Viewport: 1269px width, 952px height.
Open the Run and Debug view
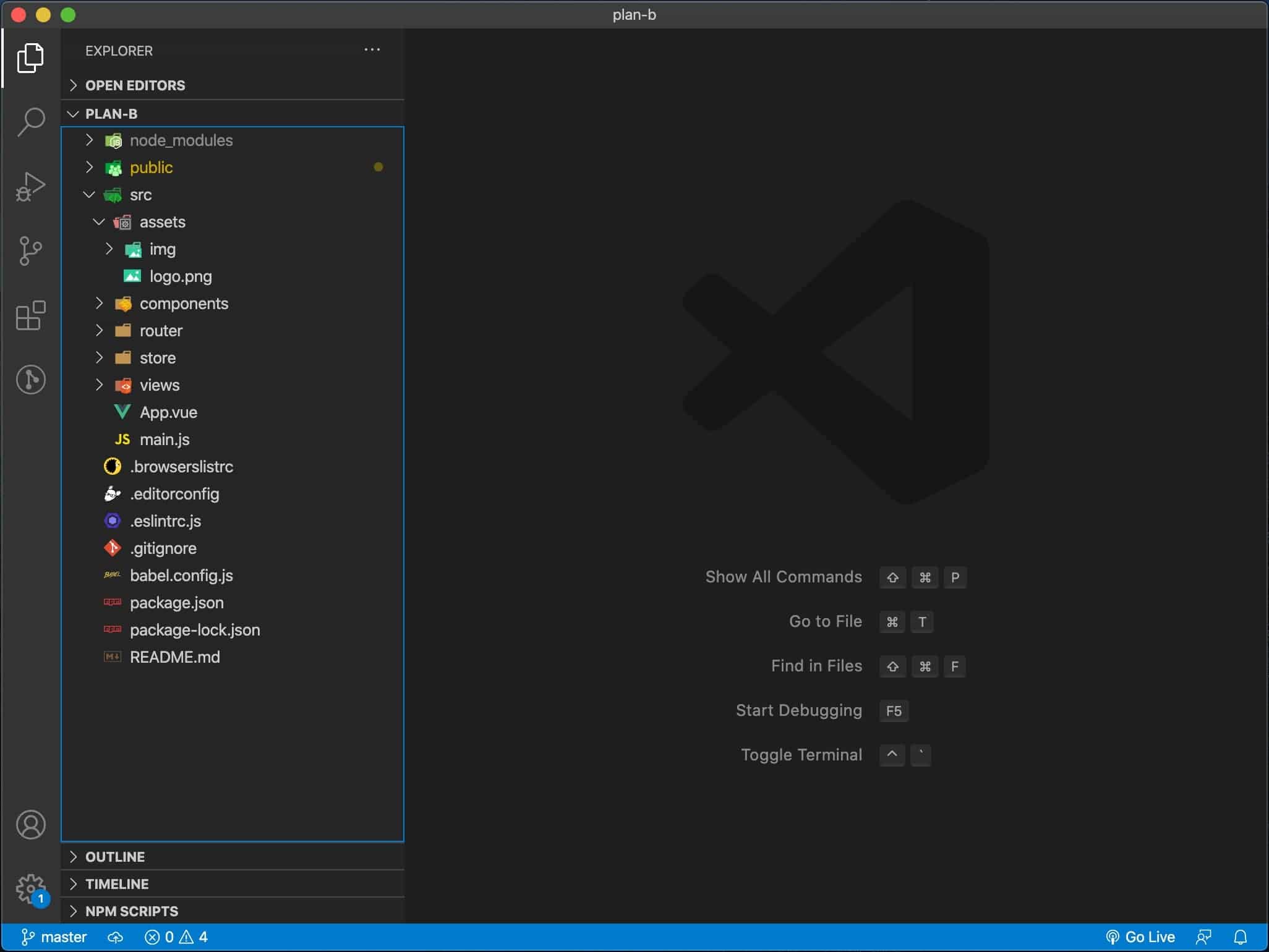(30, 187)
